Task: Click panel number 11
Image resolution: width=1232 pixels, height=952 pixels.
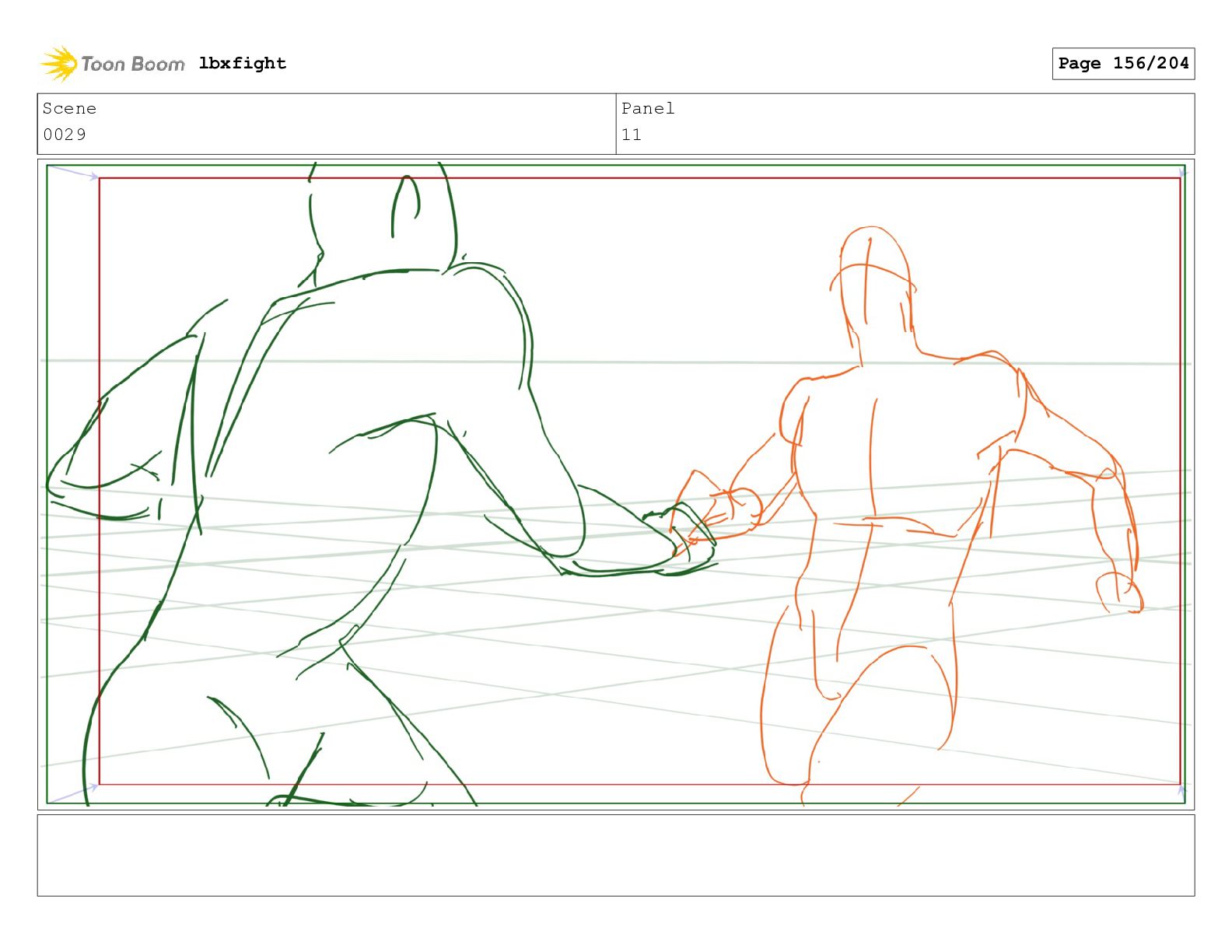Action: point(632,135)
